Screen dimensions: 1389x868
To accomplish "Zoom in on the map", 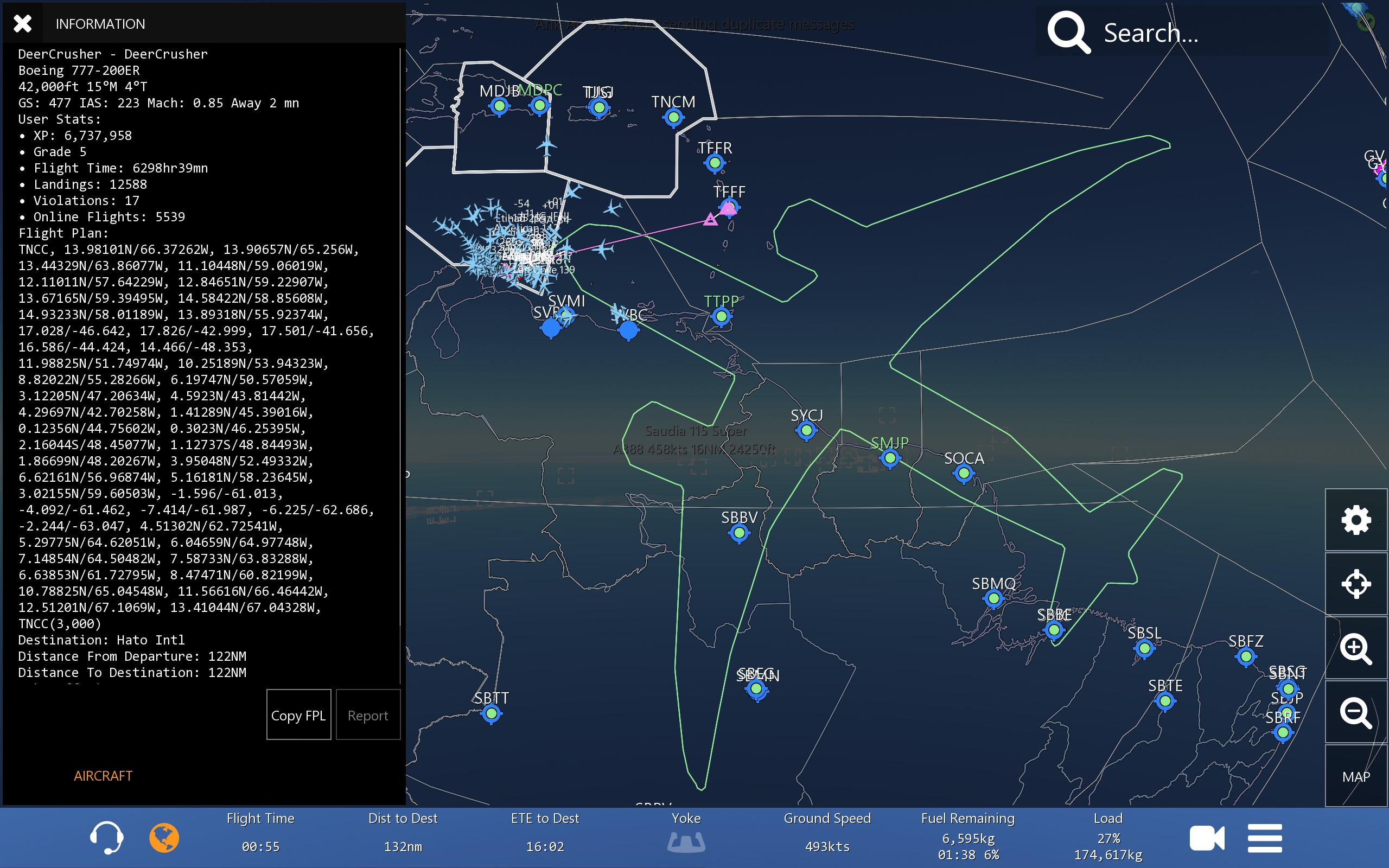I will point(1356,649).
